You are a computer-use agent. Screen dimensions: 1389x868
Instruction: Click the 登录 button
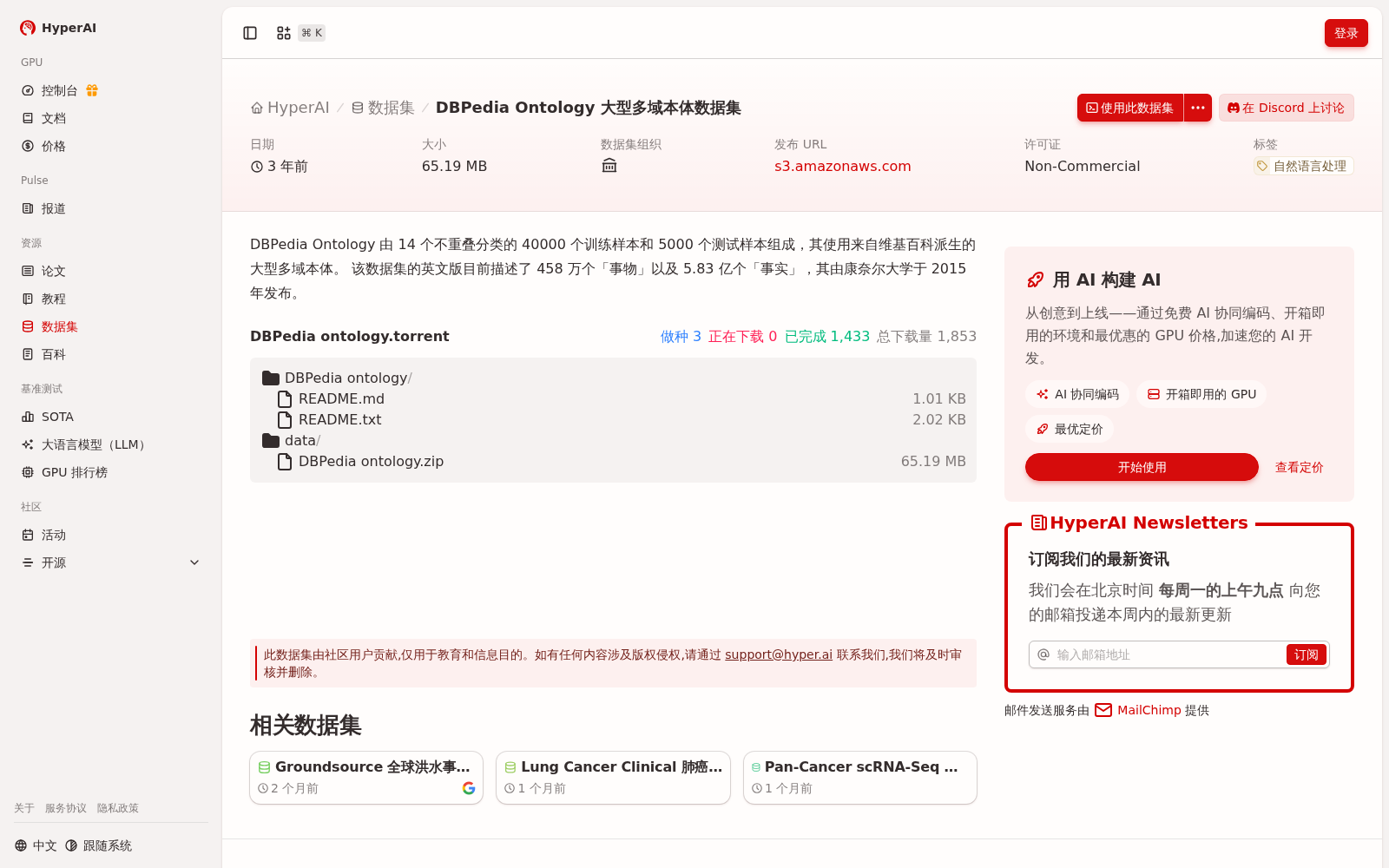coord(1346,33)
